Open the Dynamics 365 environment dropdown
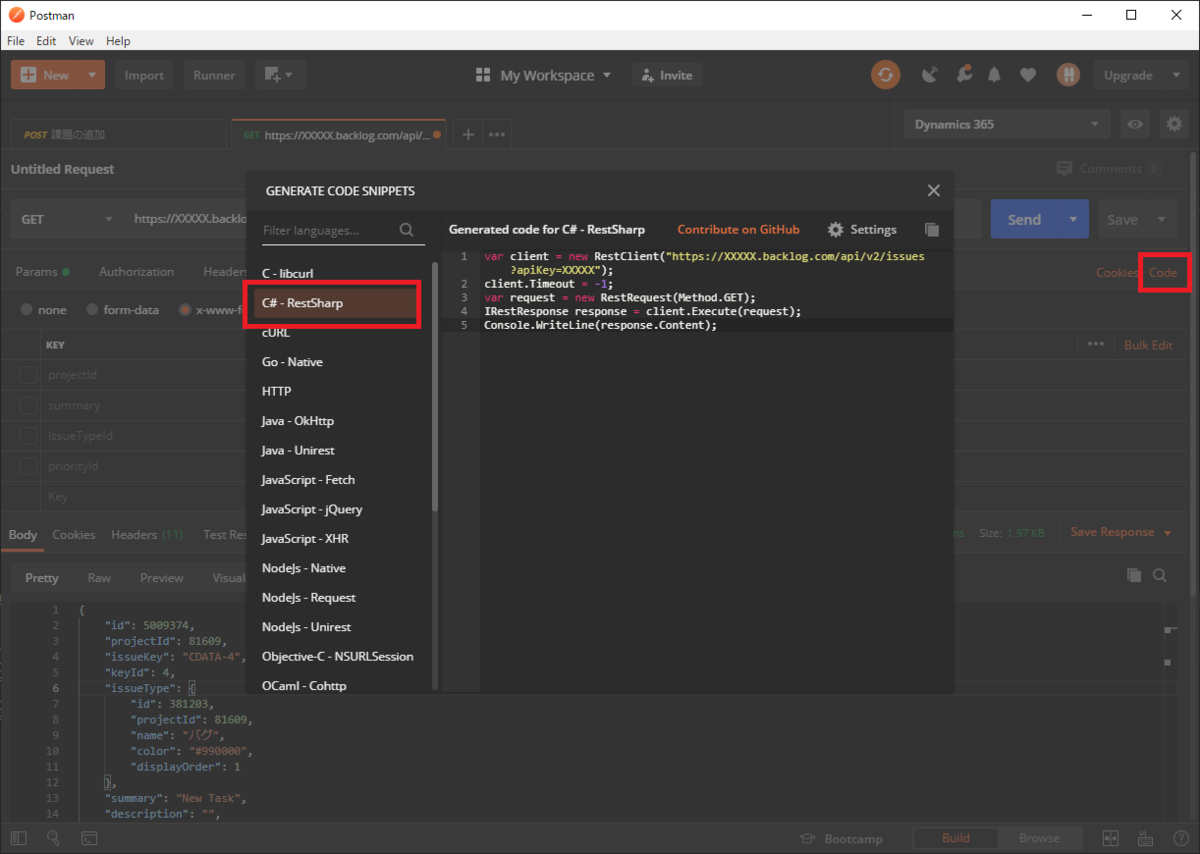Image resolution: width=1200 pixels, height=854 pixels. (x=1007, y=124)
